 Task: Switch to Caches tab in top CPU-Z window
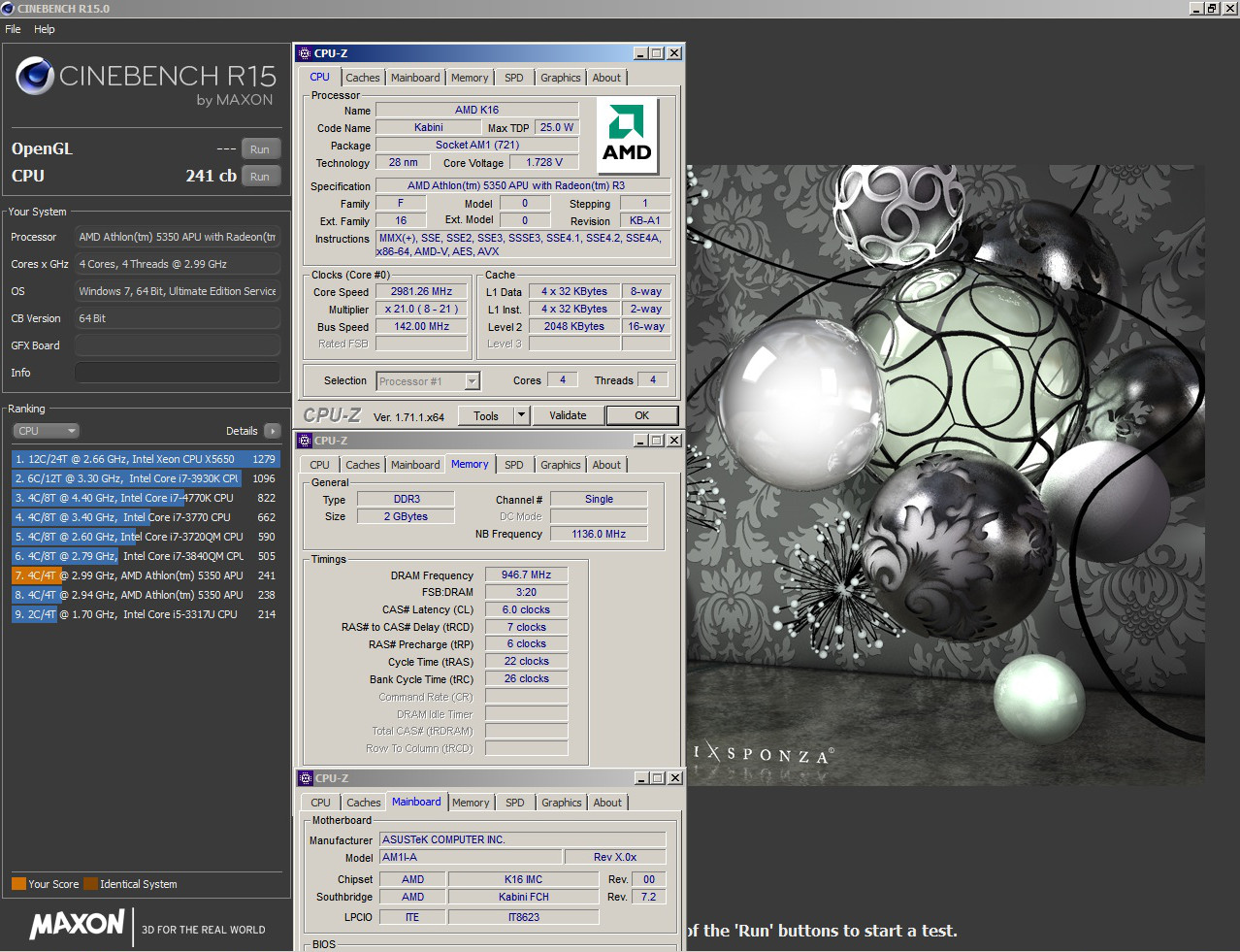click(x=363, y=78)
